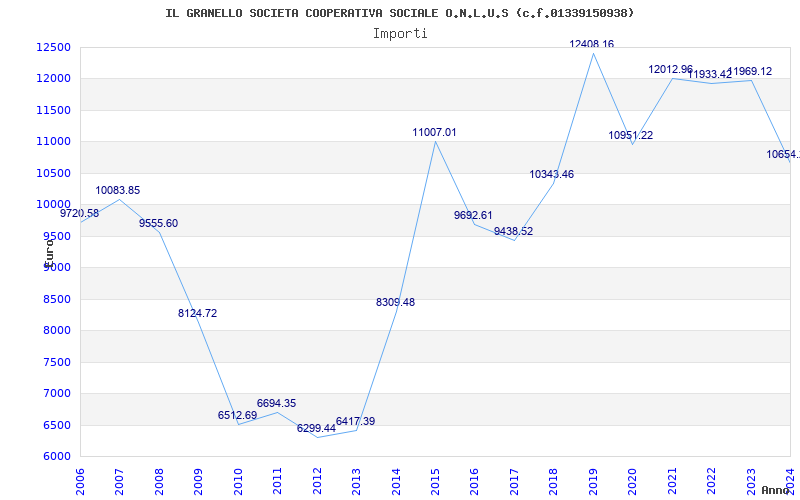This screenshot has height=500, width=800.
Task: Click data label 6694.35
Action: click(x=277, y=404)
